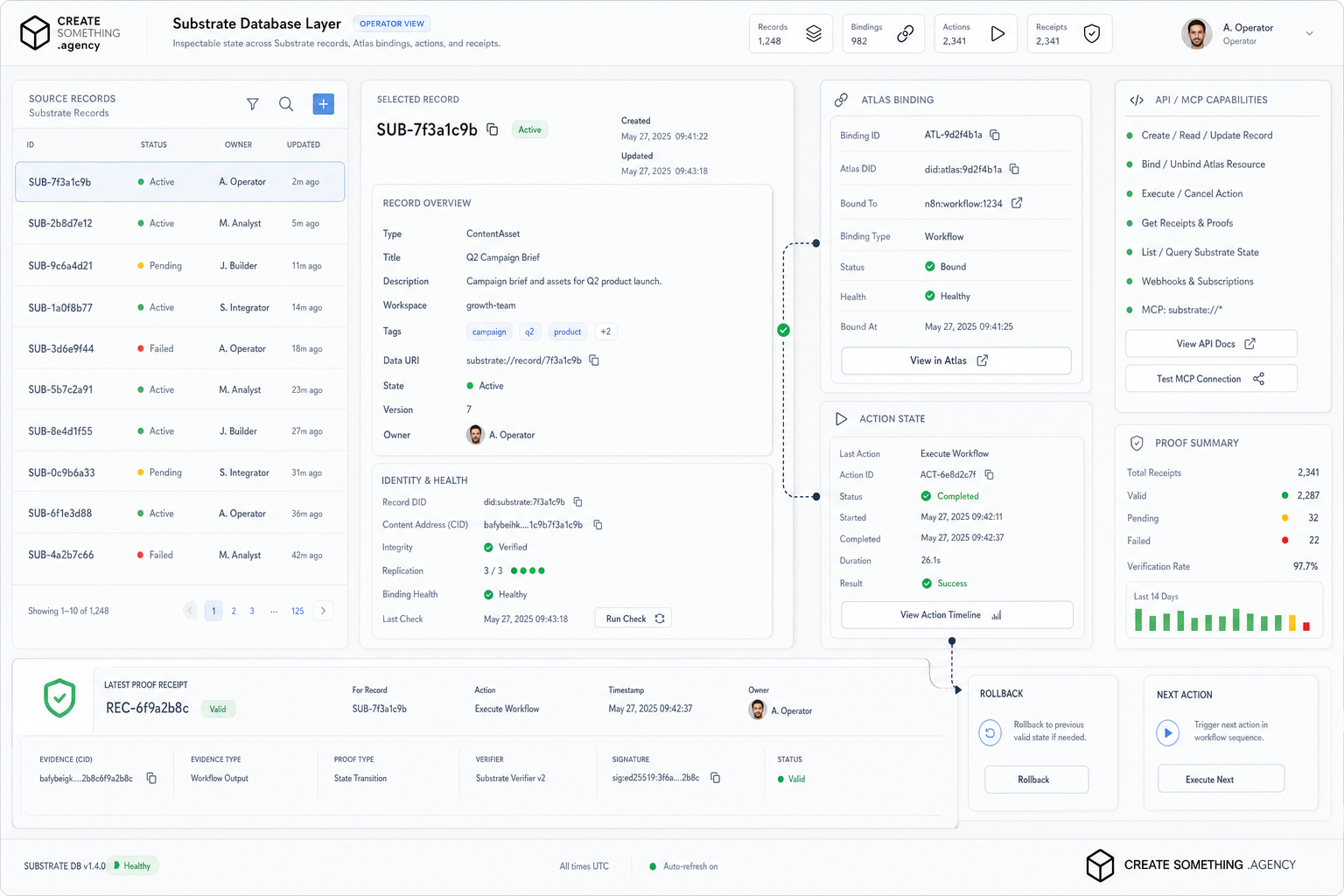Viewport: 1344px width, 896px height.
Task: Open the filter icon in Source Records
Action: tap(253, 104)
